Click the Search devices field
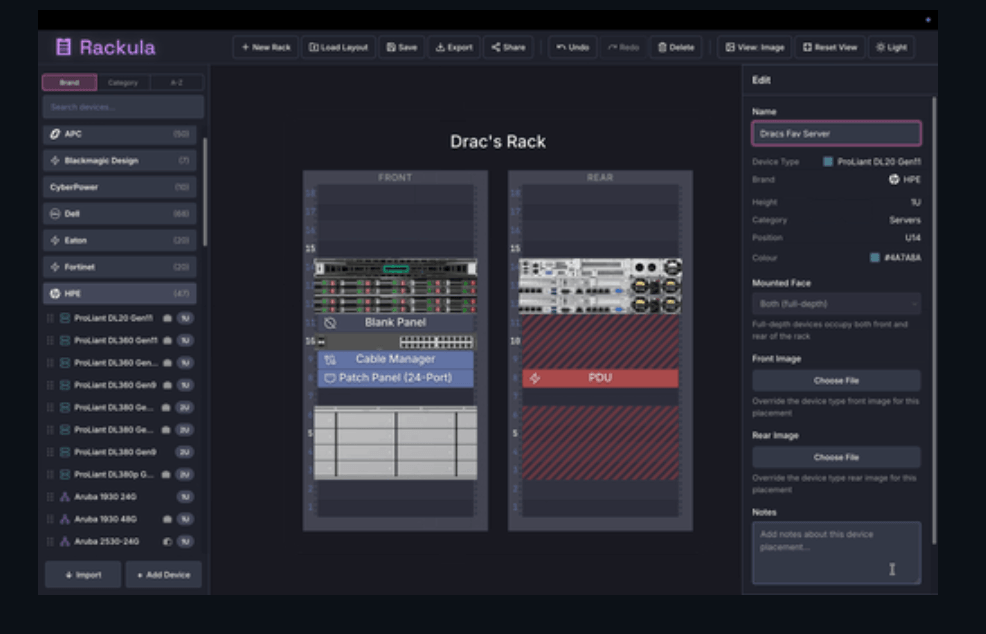 click(123, 108)
